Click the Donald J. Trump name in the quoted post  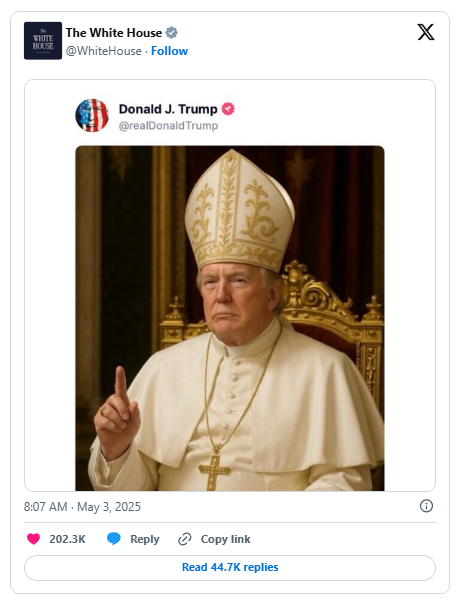(x=168, y=109)
